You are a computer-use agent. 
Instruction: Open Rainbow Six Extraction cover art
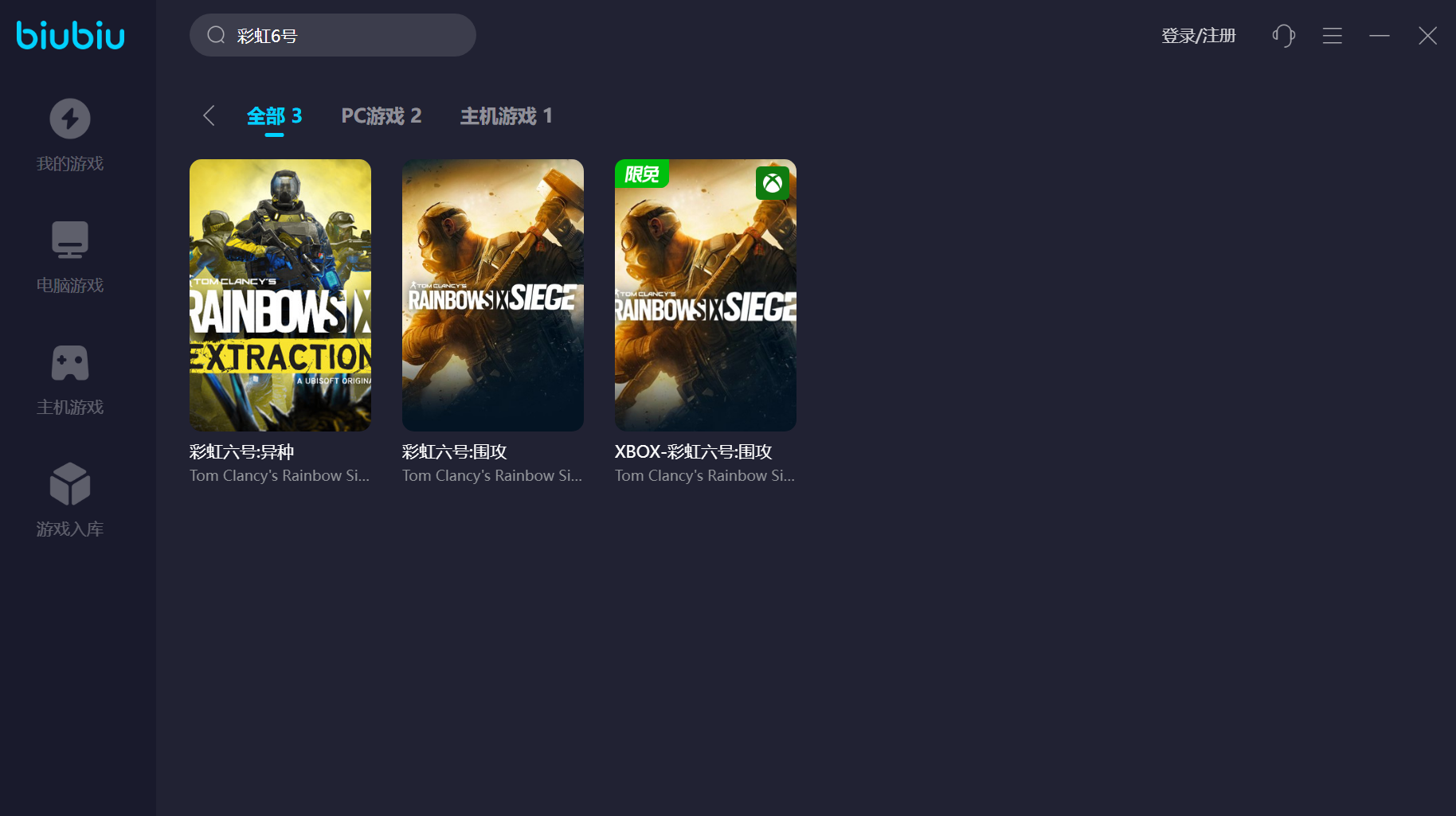coord(280,295)
